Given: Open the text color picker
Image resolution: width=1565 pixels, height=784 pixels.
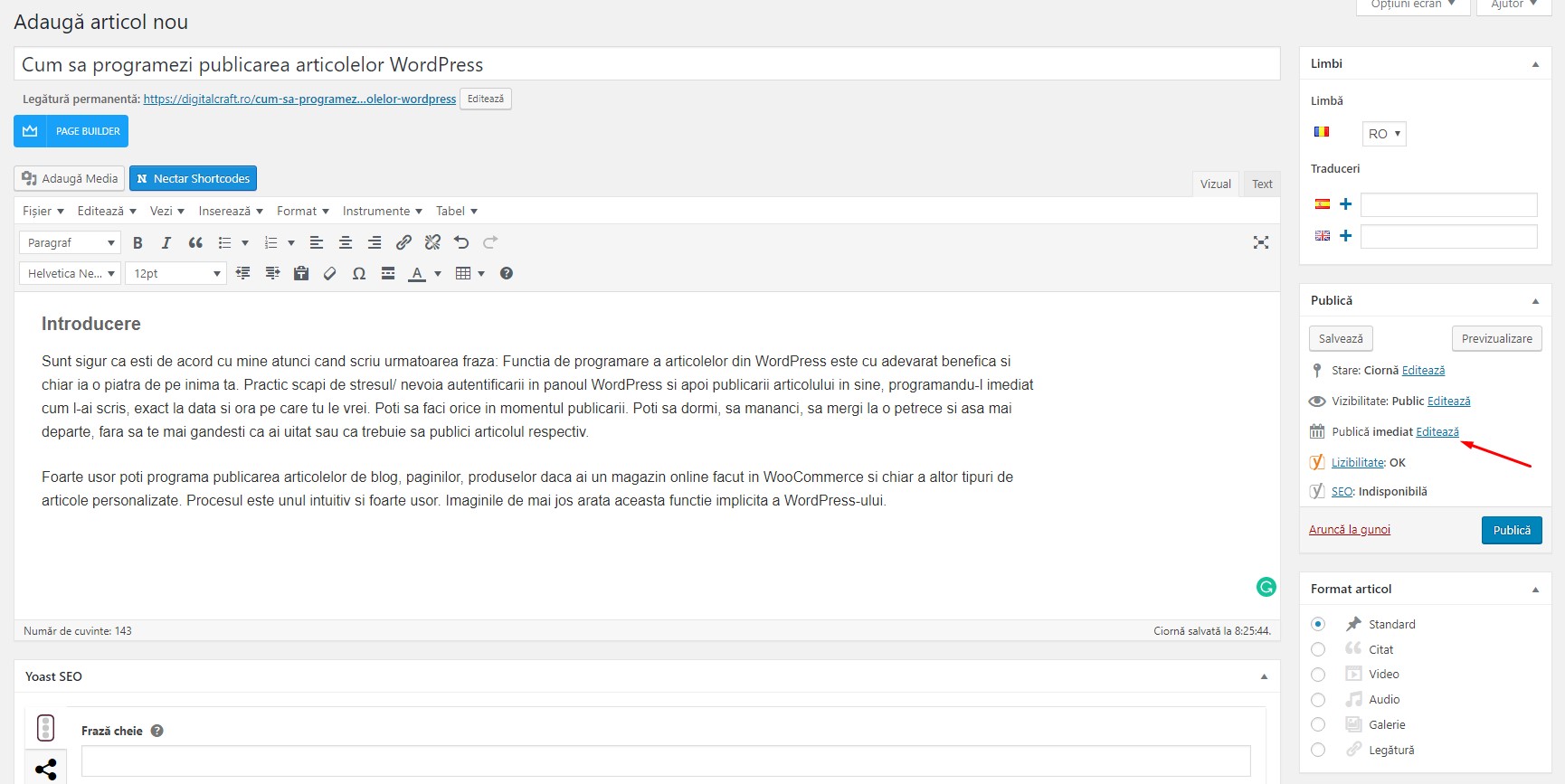Looking at the screenshot, I should click(x=438, y=273).
